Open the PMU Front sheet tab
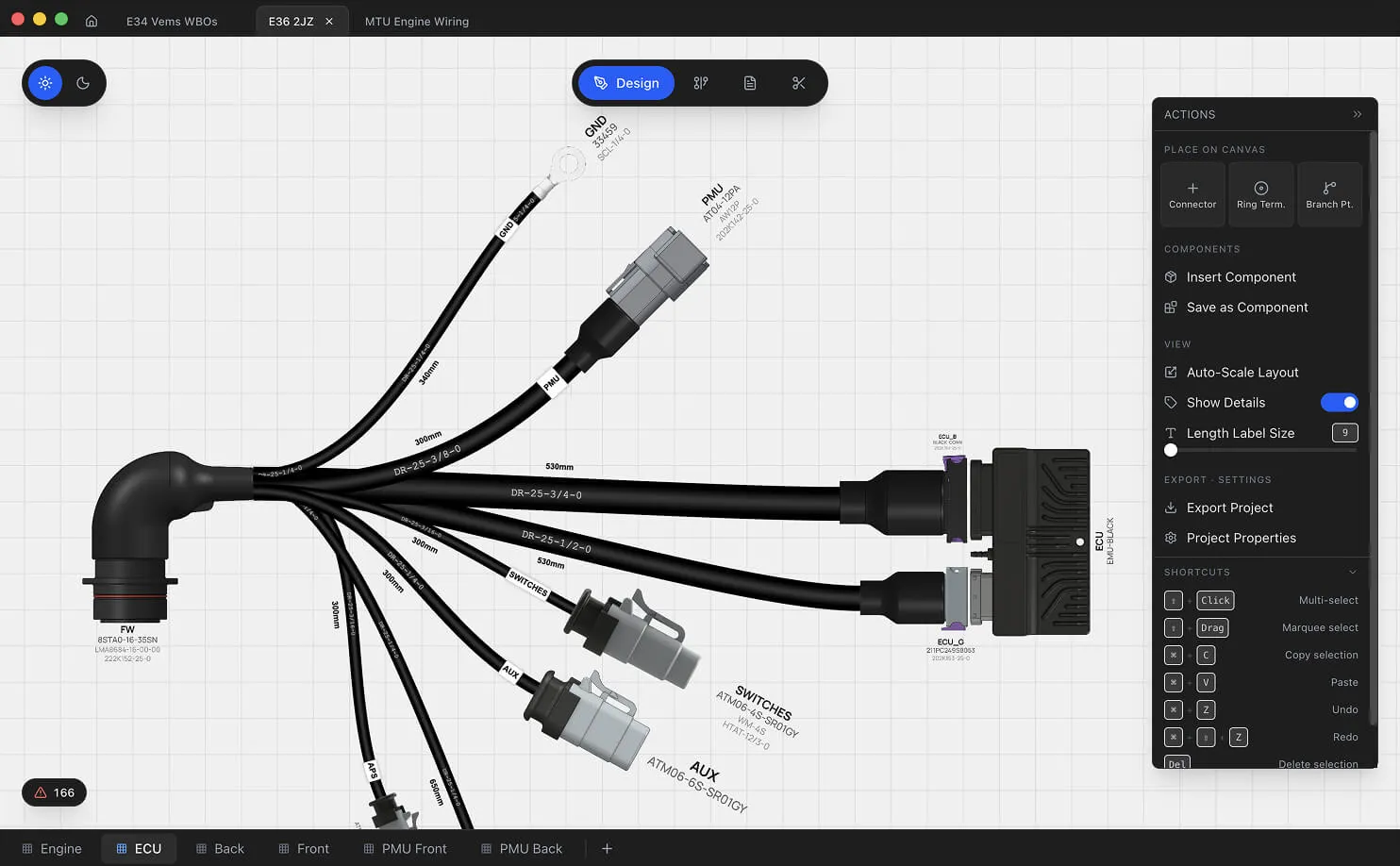The image size is (1400, 866). point(406,849)
